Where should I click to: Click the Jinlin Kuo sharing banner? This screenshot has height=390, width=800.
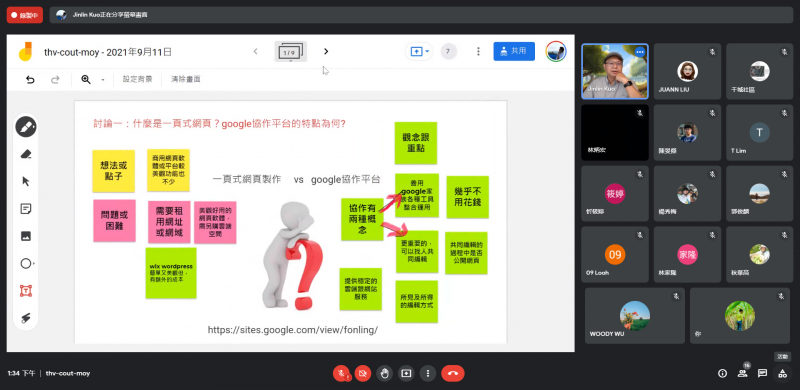tap(421, 15)
